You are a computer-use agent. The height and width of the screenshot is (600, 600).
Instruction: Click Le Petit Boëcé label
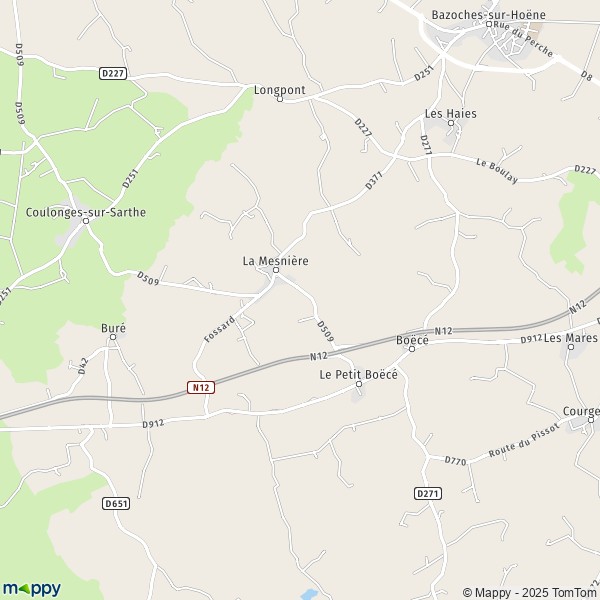[359, 374]
